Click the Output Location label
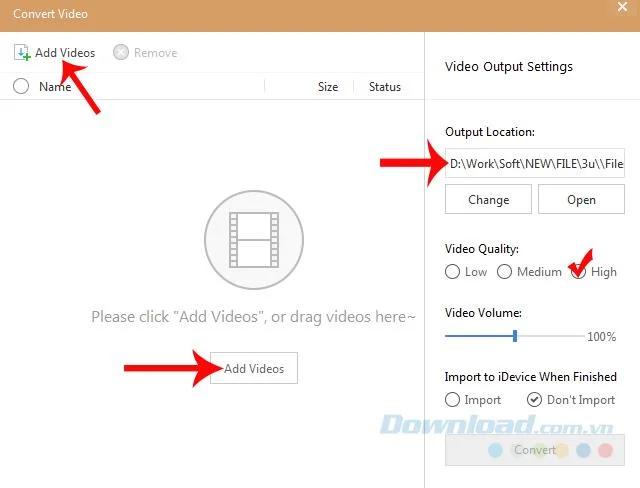This screenshot has width=640, height=488. (x=490, y=132)
